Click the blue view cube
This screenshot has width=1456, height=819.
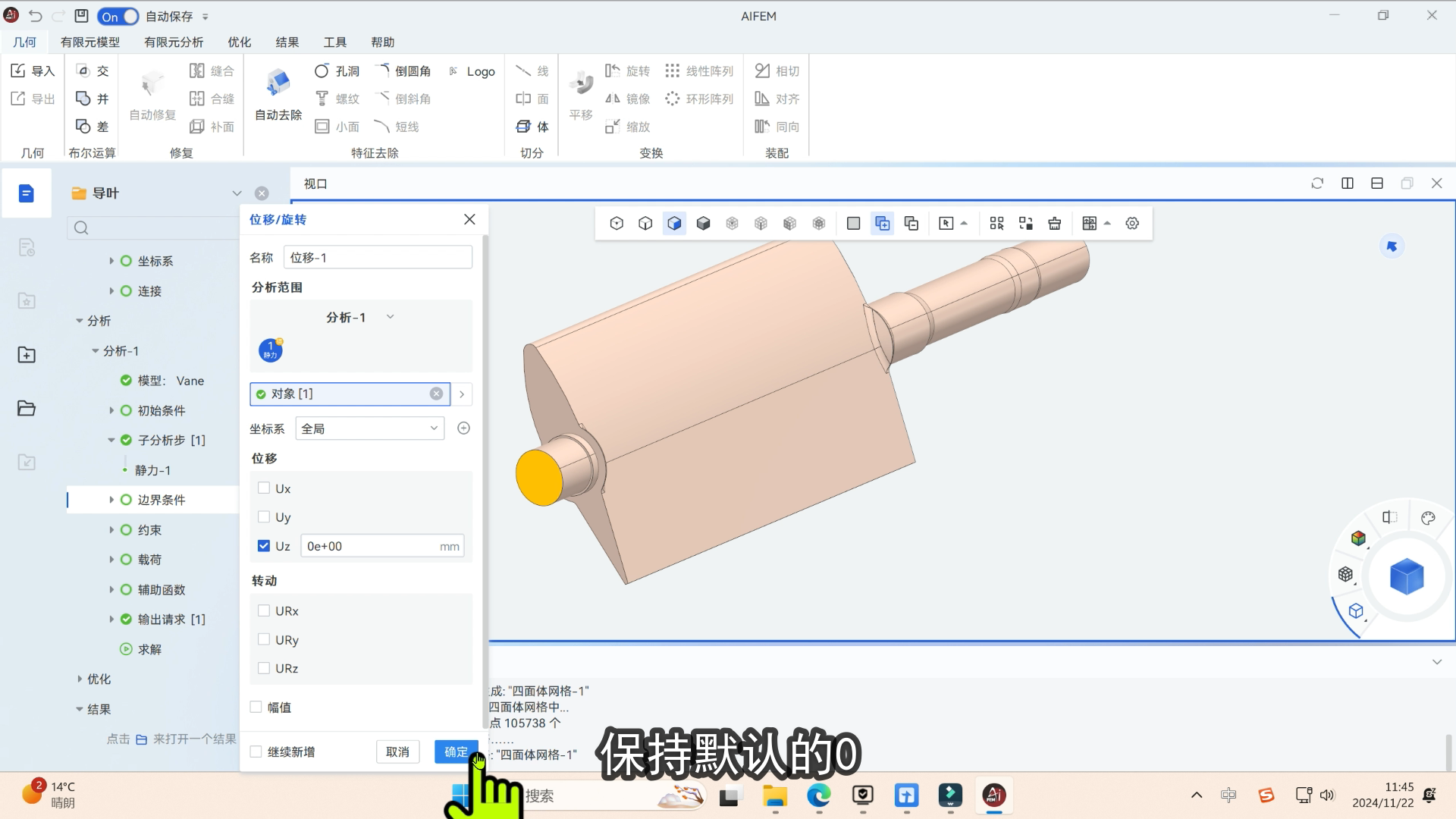[x=1406, y=577]
